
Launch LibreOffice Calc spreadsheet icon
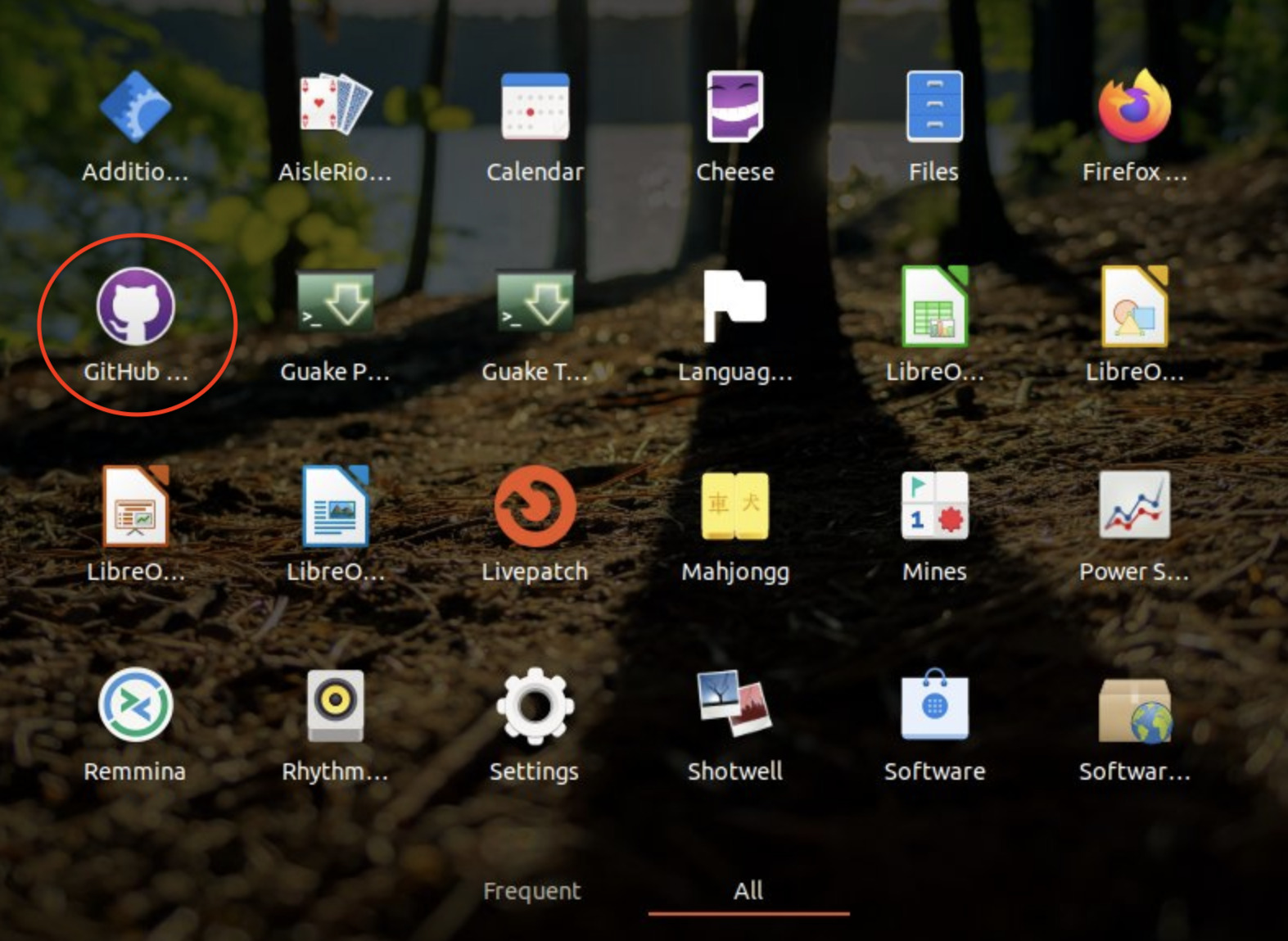click(934, 306)
